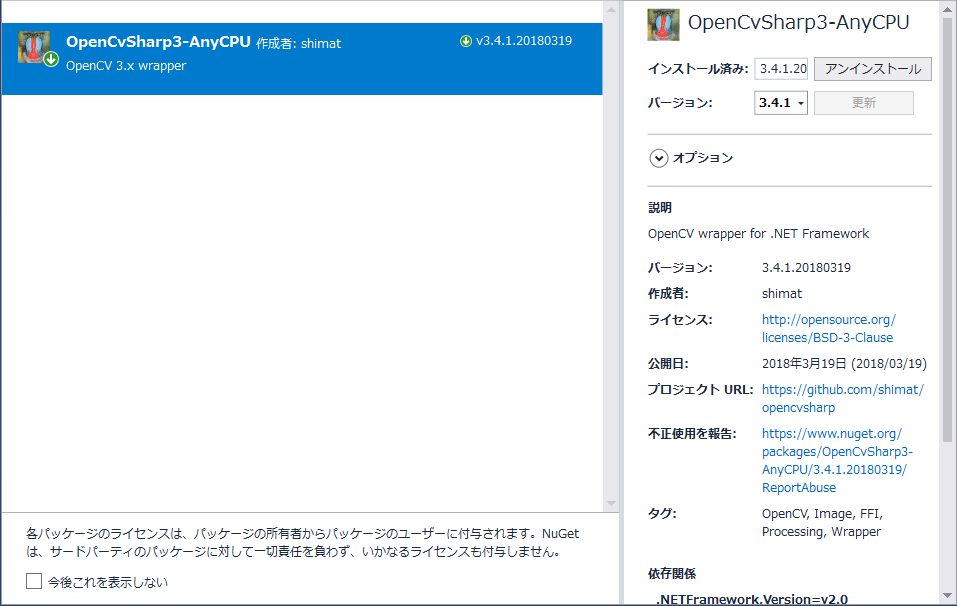Click the green download arrow beside v3.4.1.20180319
Image resolution: width=957 pixels, height=606 pixels.
[466, 41]
